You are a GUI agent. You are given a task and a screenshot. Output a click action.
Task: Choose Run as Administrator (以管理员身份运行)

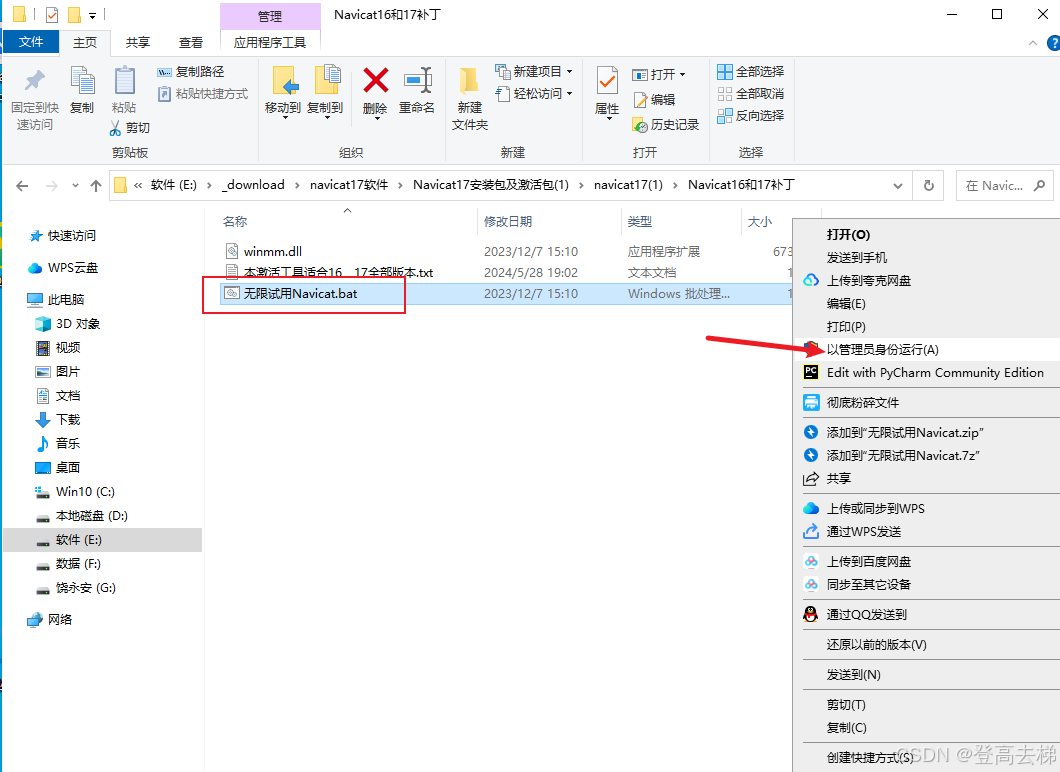(x=882, y=349)
